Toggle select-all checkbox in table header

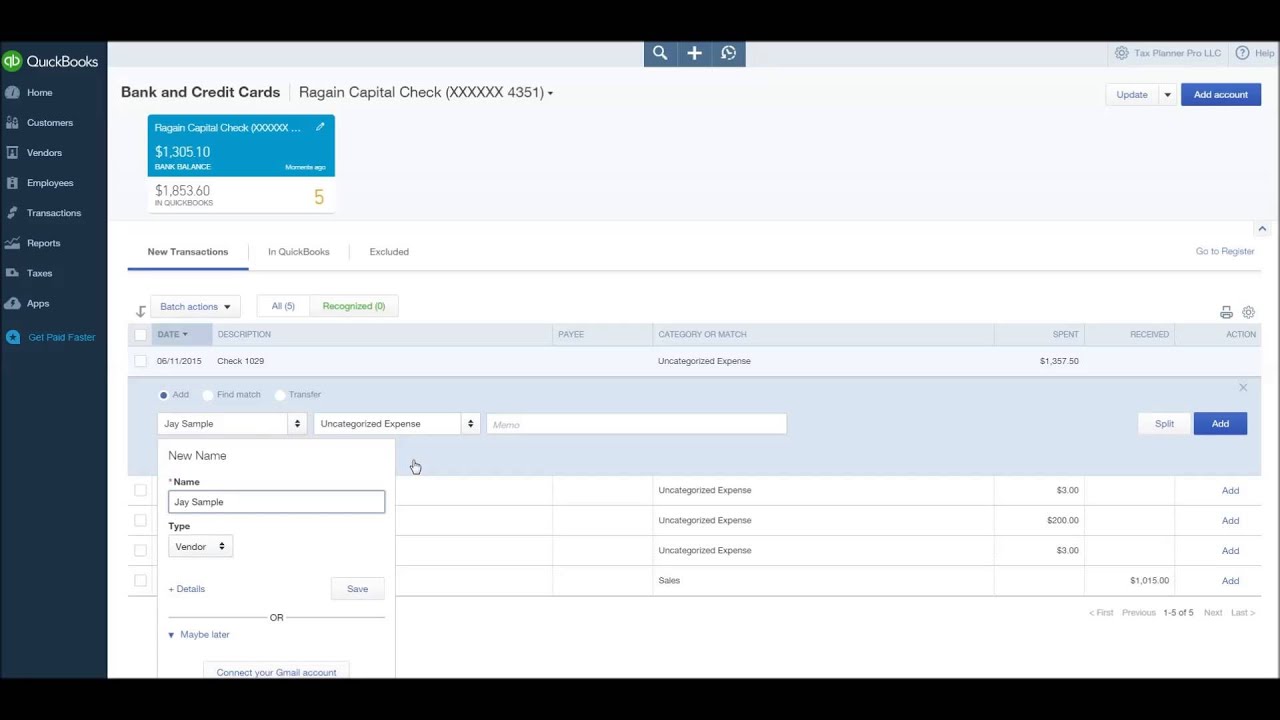click(x=140, y=335)
